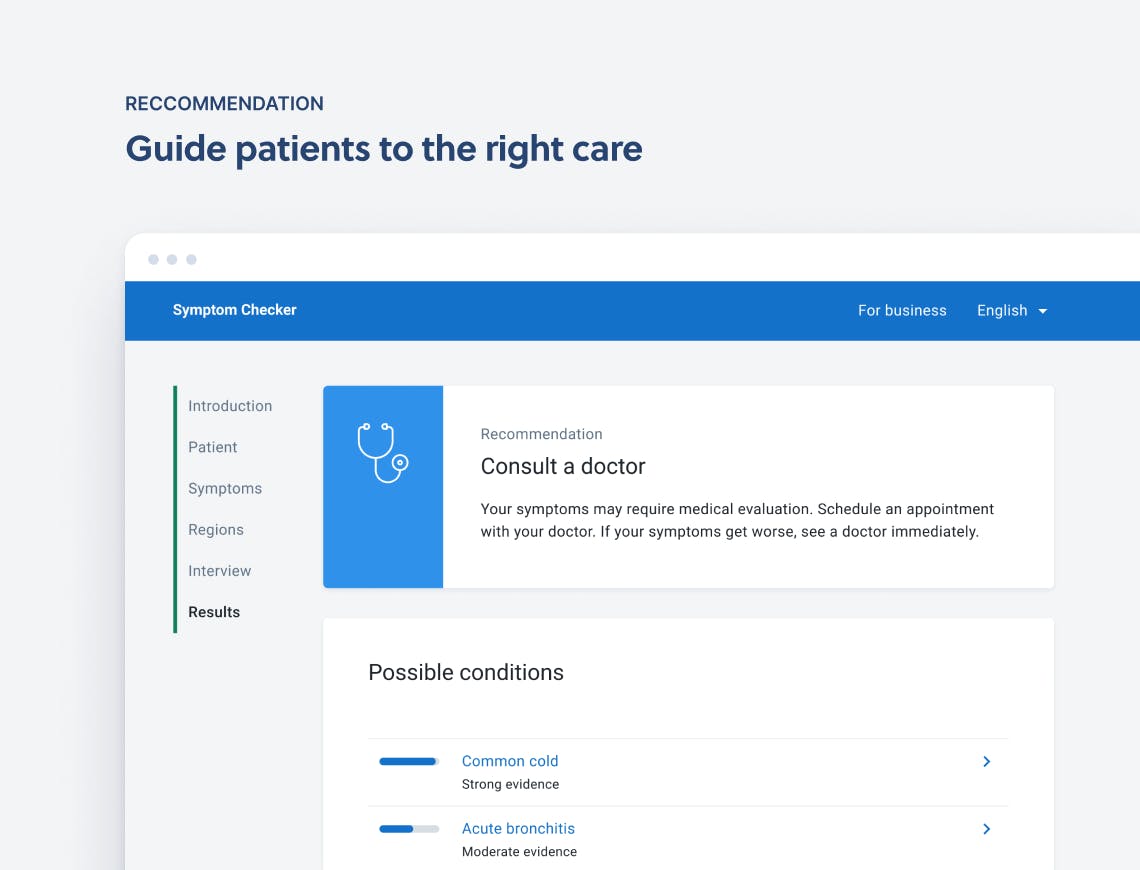The height and width of the screenshot is (870, 1140).
Task: Click the Possible conditions heading
Action: pos(466,673)
